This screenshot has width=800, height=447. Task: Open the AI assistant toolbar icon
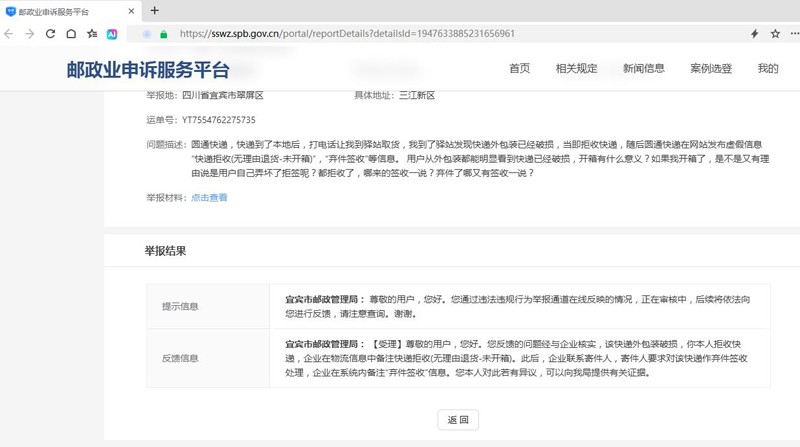tap(113, 33)
